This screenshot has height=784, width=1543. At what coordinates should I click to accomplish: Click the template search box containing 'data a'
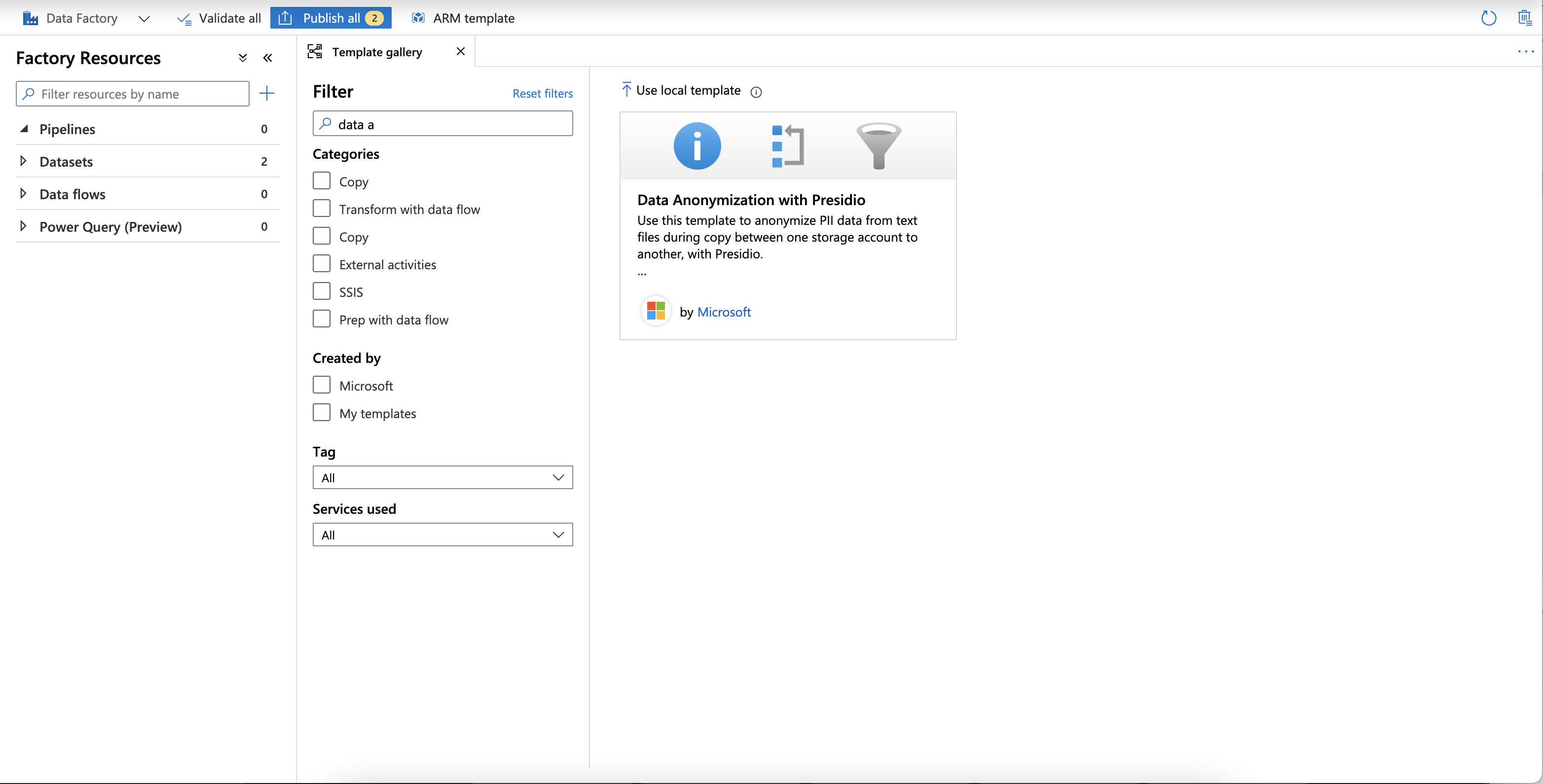click(x=442, y=123)
